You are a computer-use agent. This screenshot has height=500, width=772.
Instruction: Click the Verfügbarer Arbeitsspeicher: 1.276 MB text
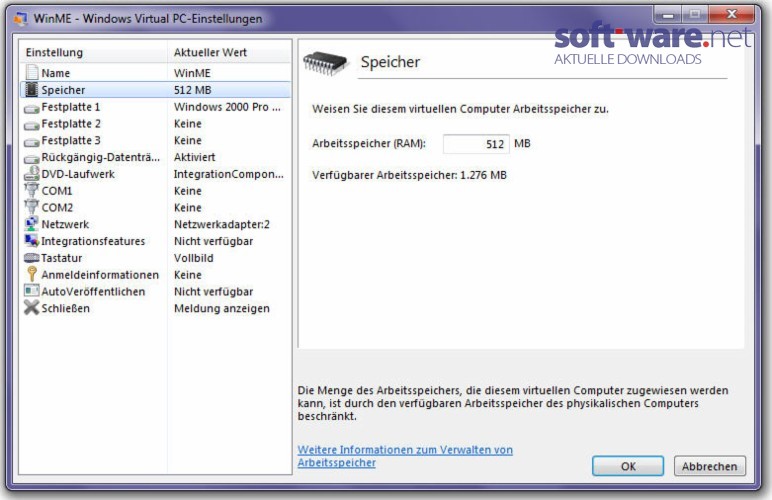(409, 175)
